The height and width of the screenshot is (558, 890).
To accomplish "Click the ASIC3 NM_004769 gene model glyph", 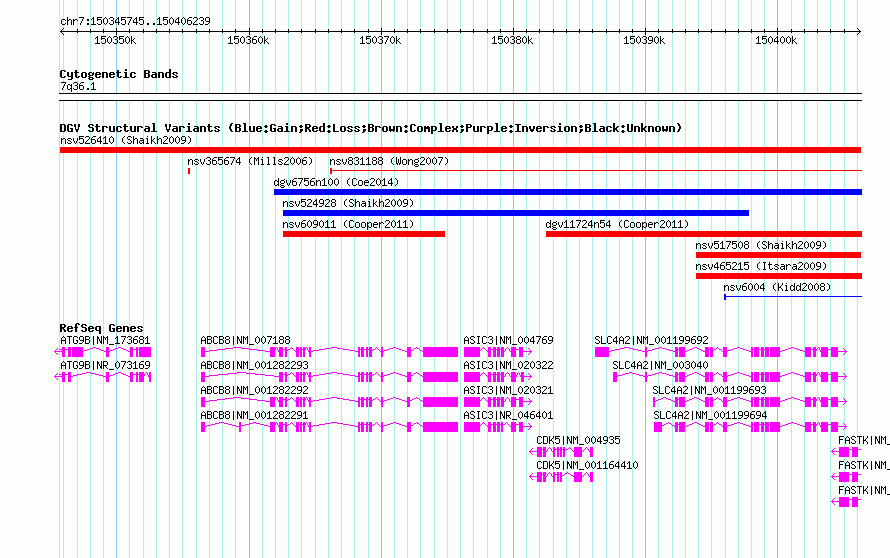I will [x=498, y=352].
